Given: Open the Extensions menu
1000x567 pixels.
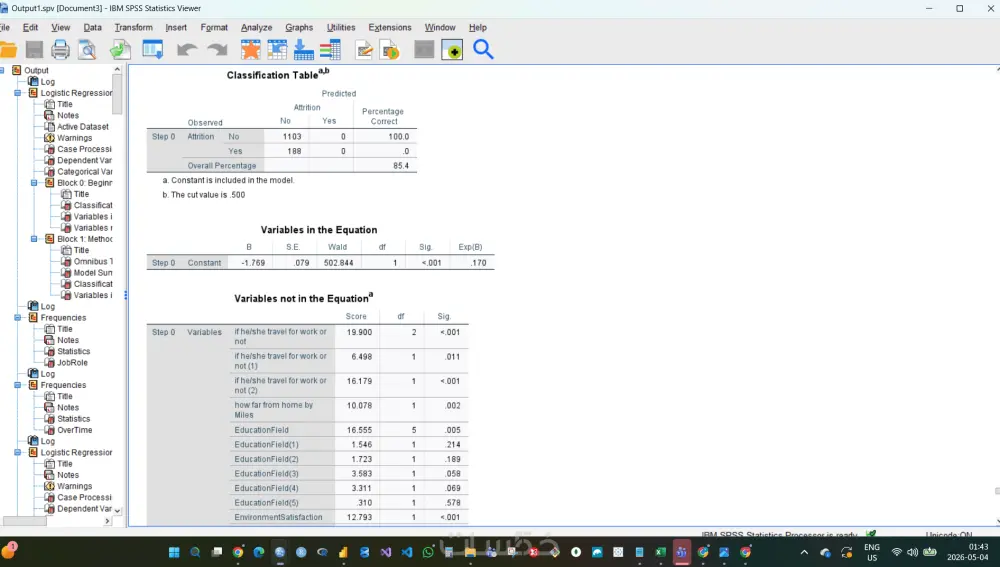Looking at the screenshot, I should click(390, 27).
